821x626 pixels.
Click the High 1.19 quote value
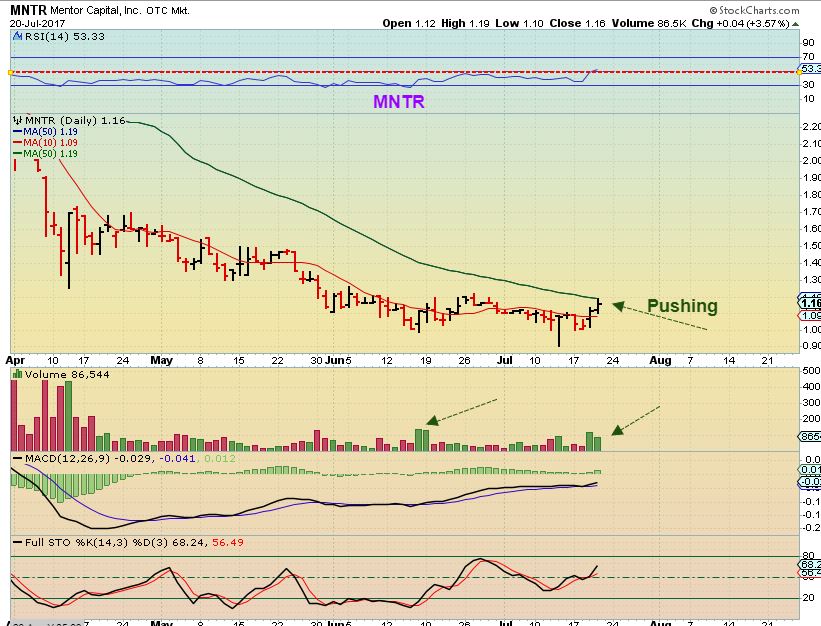point(465,23)
